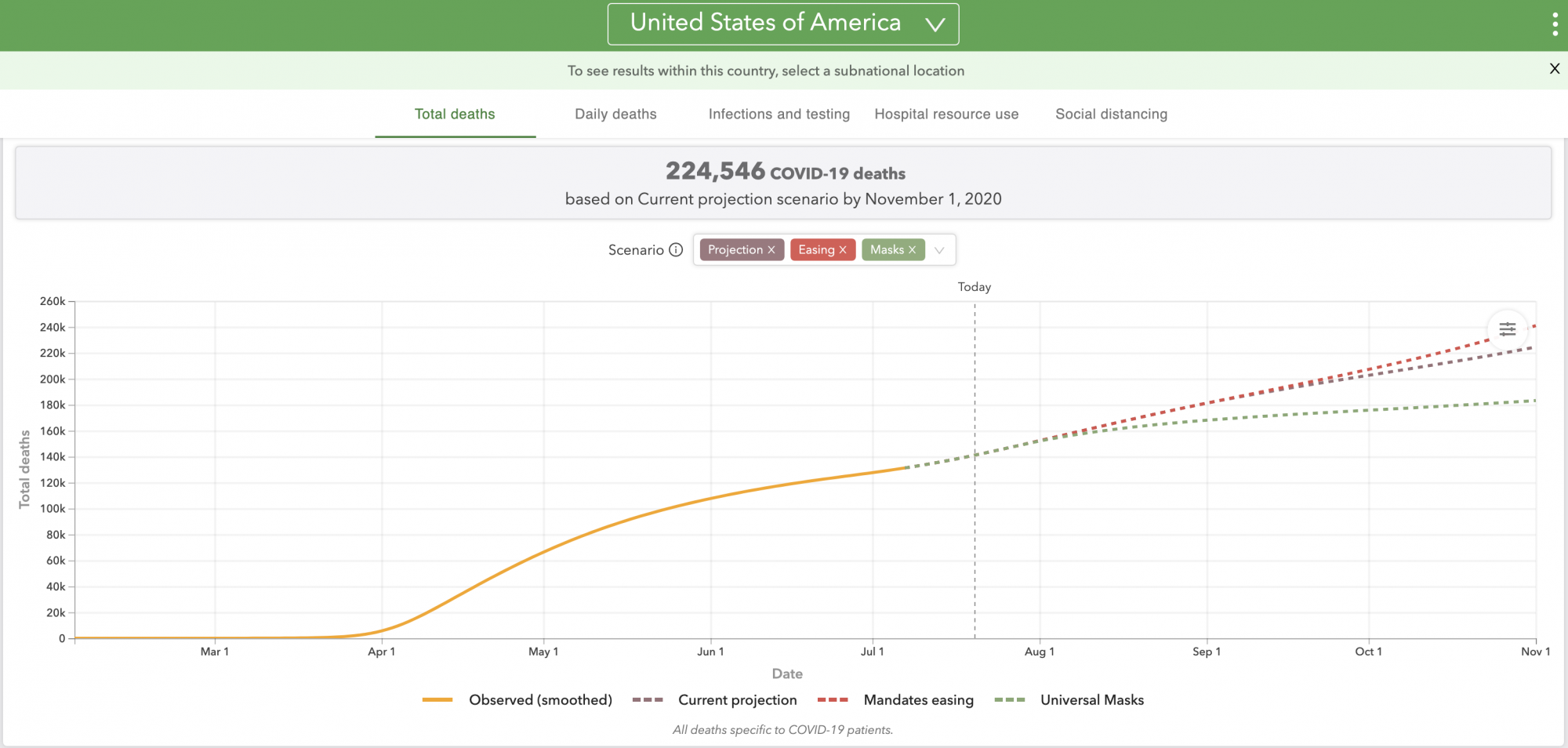Remove the Easing scenario tag
The width and height of the screenshot is (1568, 748).
coord(843,250)
